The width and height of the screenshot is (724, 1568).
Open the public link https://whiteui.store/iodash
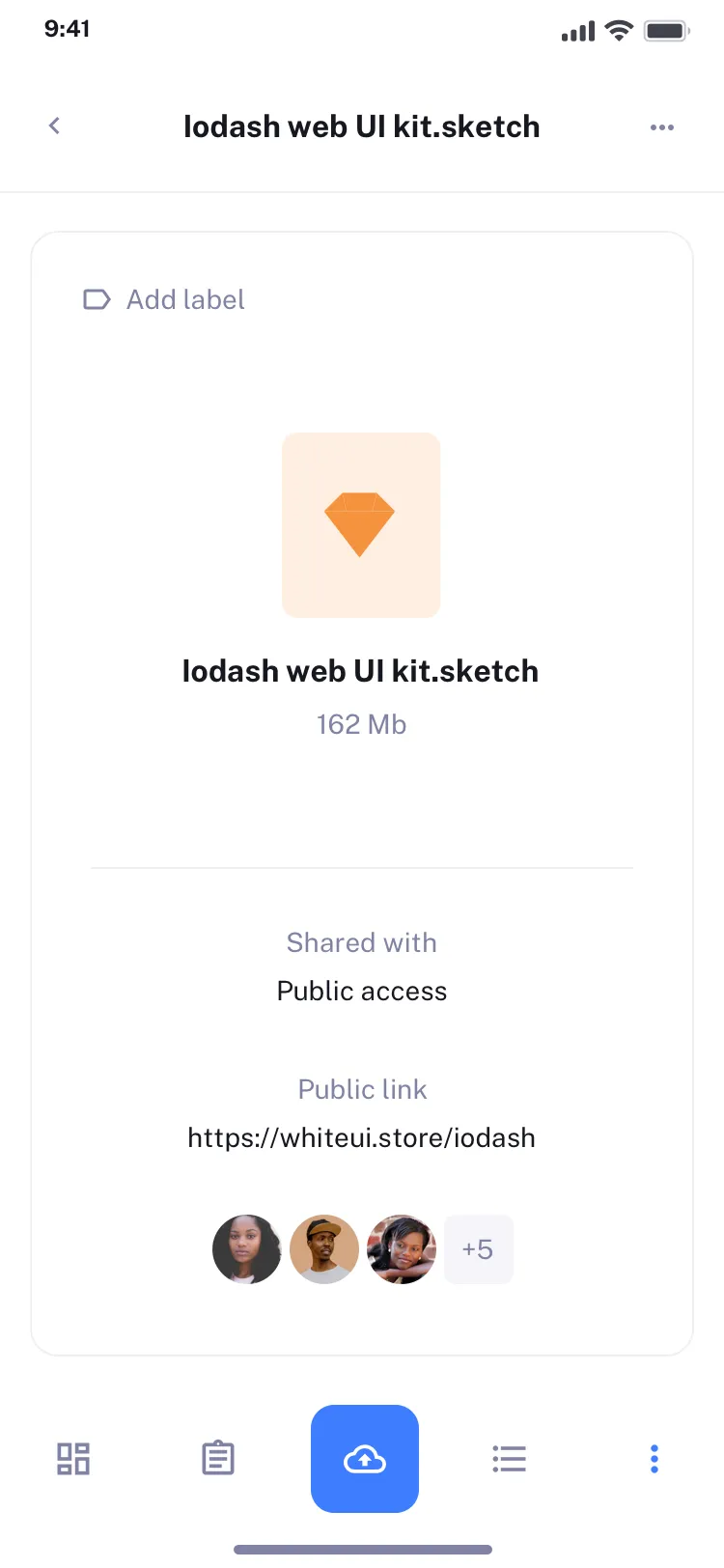click(x=361, y=1137)
